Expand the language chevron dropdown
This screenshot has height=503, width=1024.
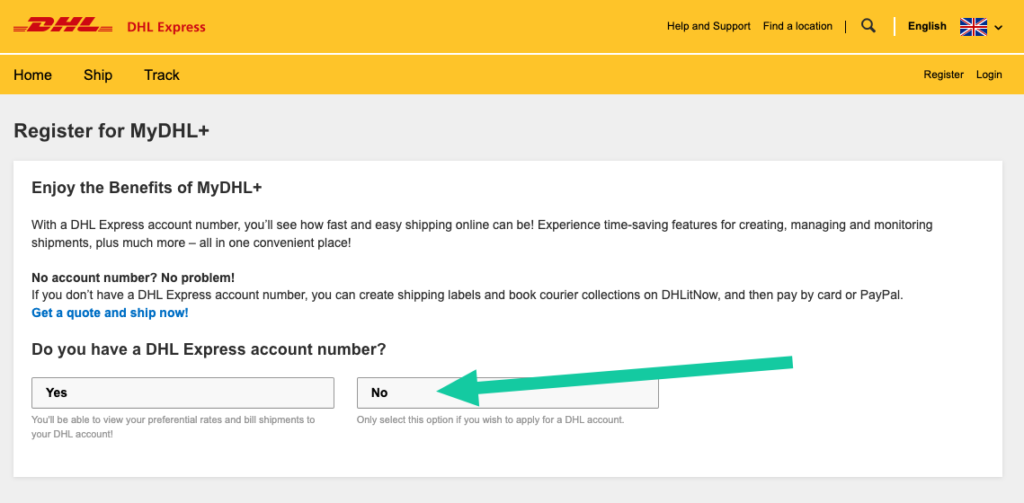[998, 27]
